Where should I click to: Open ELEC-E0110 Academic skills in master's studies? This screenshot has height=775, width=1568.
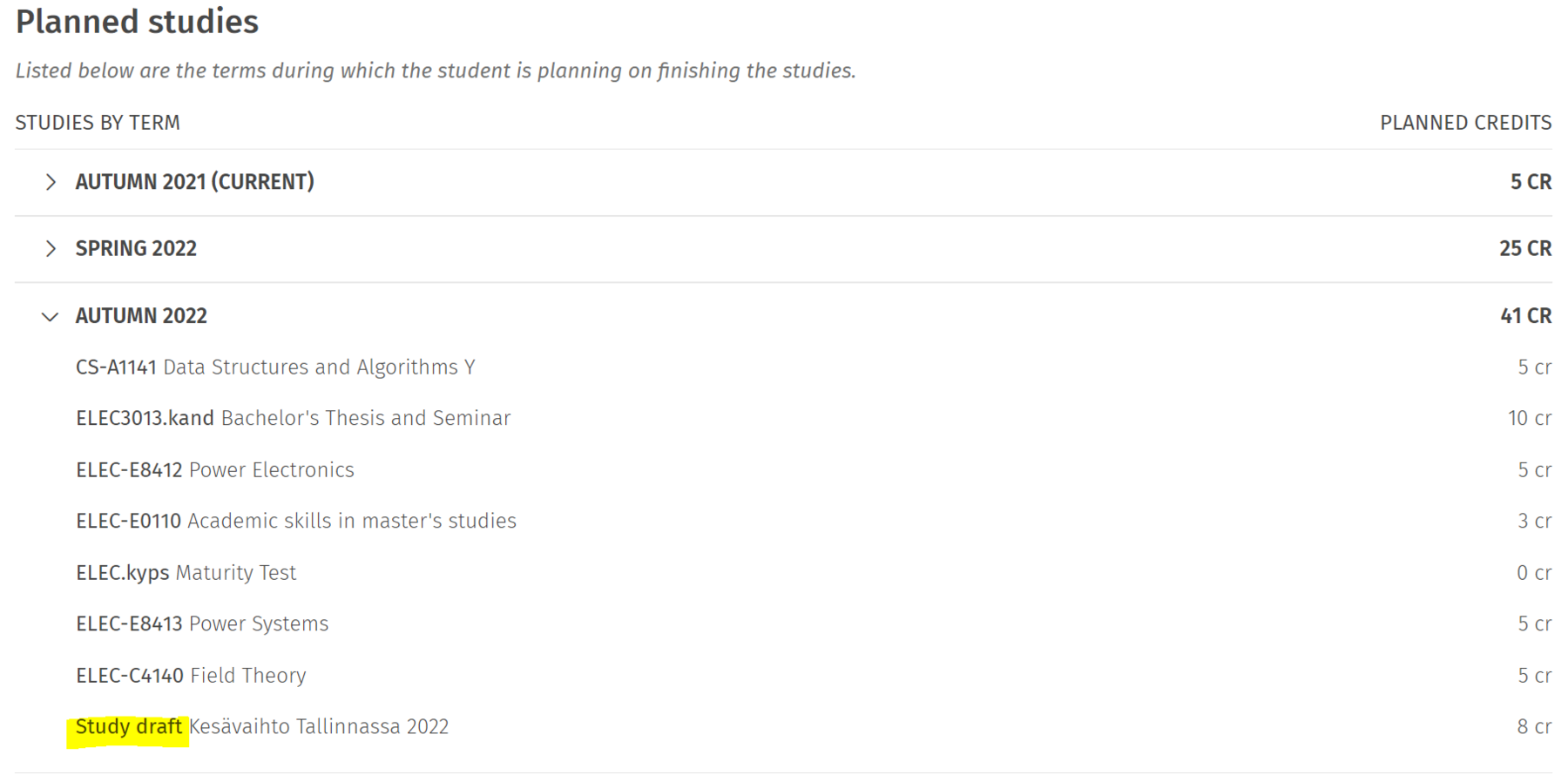coord(296,522)
